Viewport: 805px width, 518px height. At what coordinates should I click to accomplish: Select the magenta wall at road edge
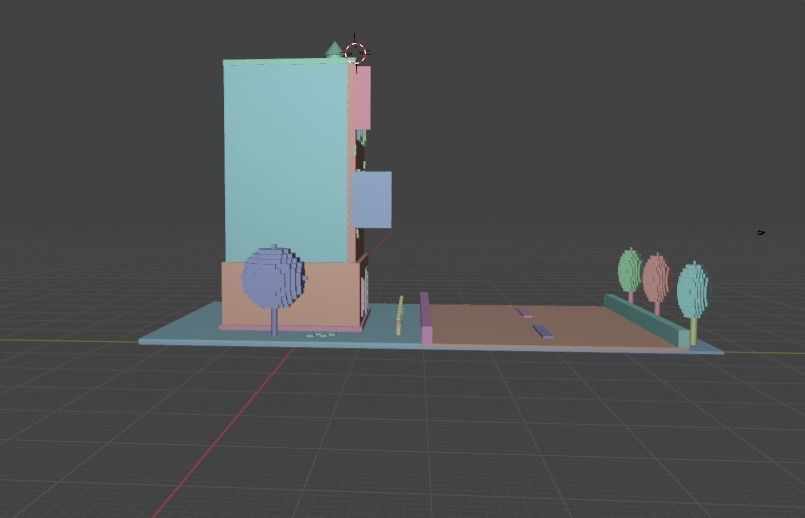[426, 317]
